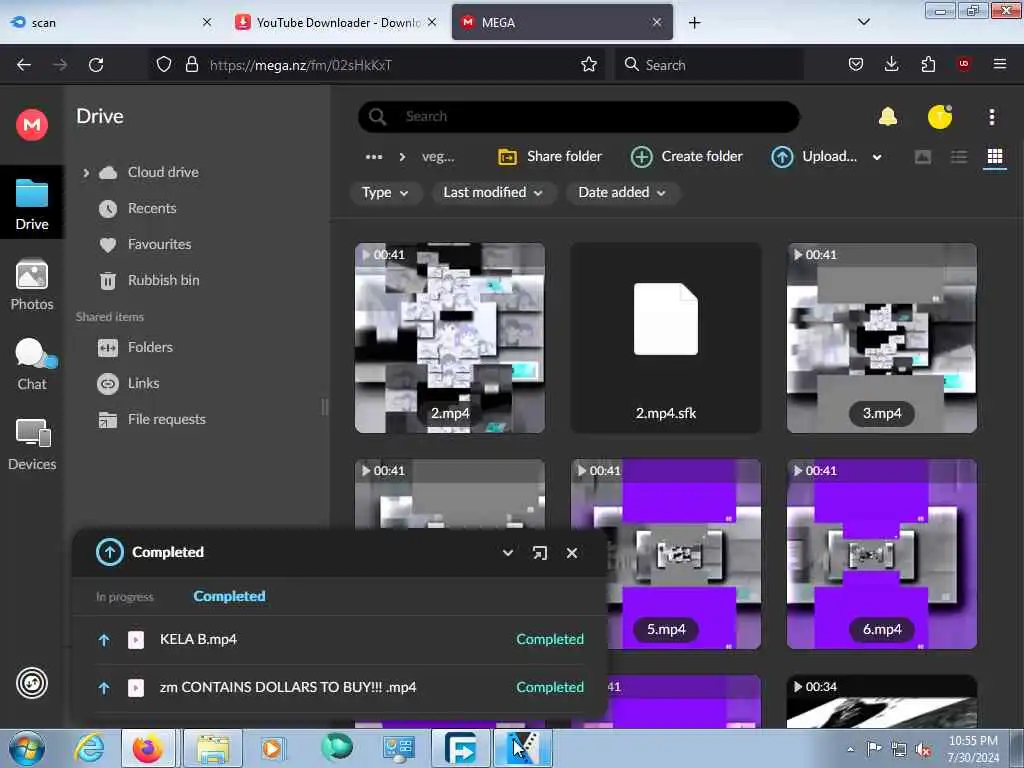
Task: Open the Firefox hamburger menu
Action: click(x=999, y=64)
